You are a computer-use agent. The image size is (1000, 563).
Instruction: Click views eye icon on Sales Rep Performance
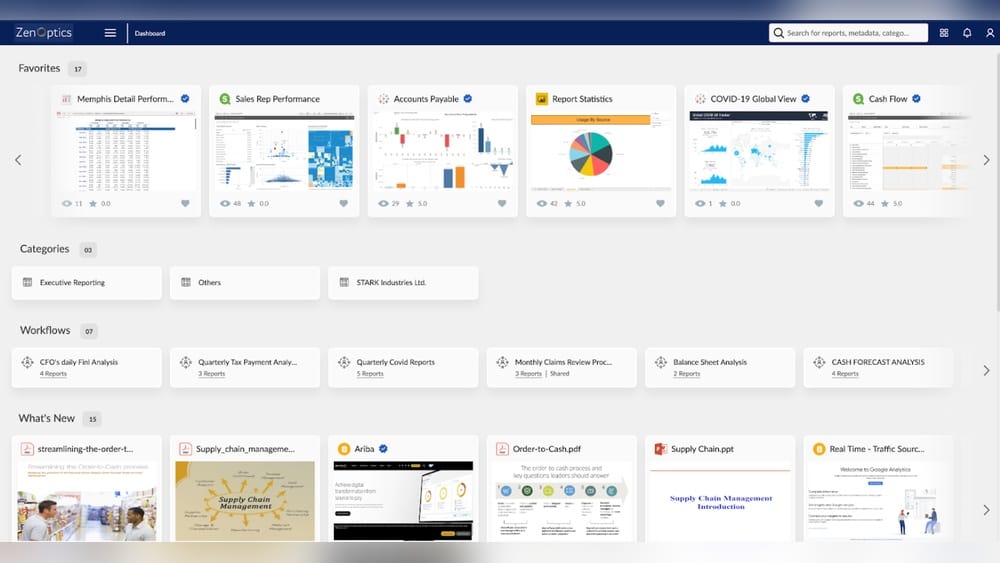[224, 203]
